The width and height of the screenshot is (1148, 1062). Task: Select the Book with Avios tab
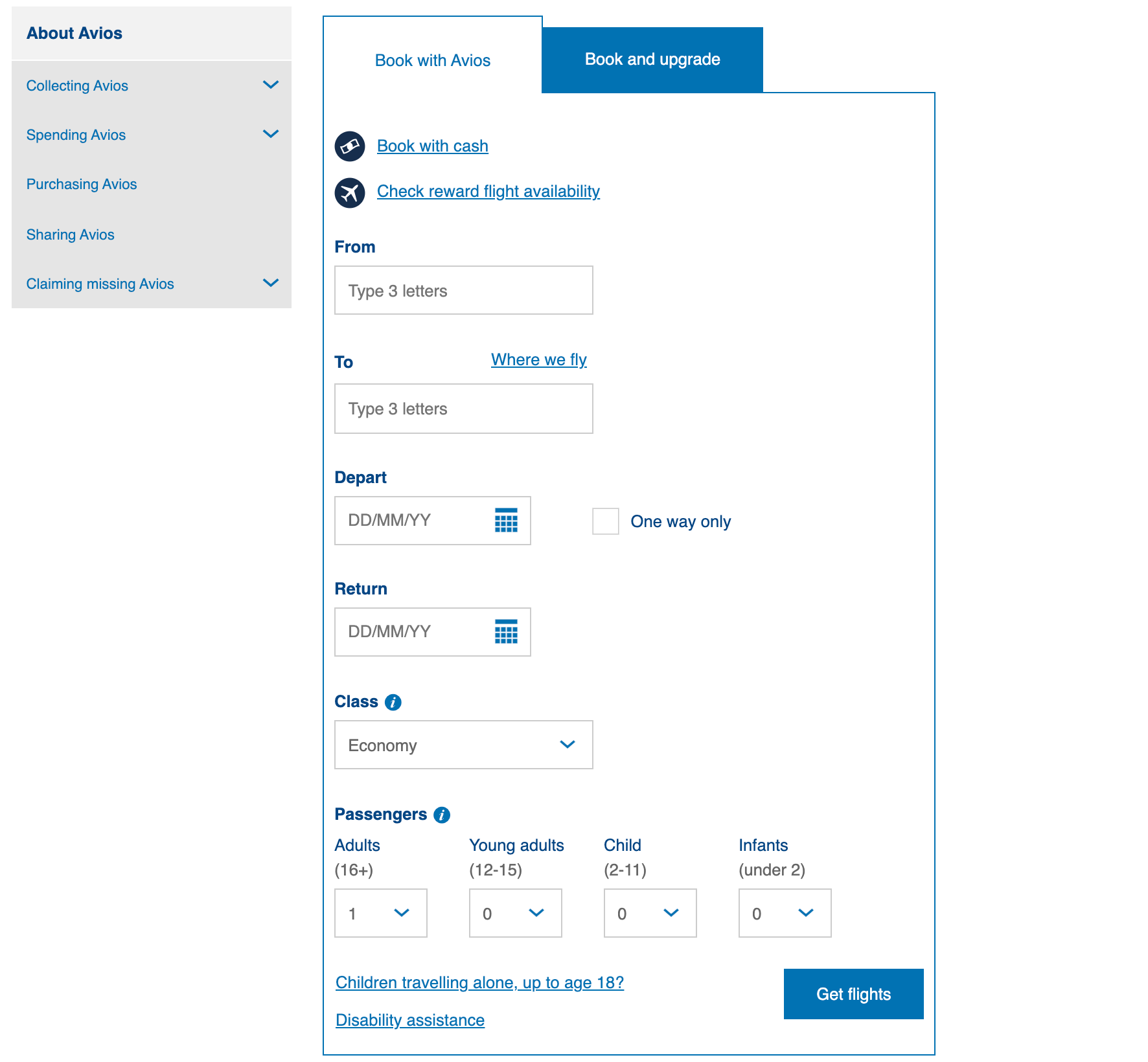tap(433, 60)
